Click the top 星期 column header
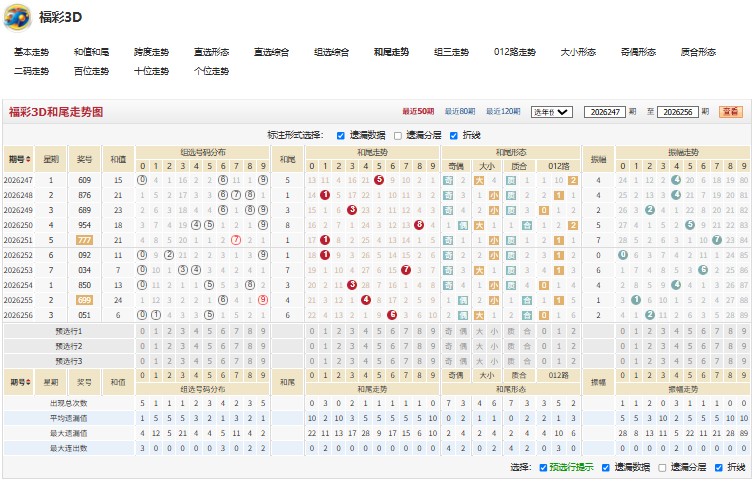This screenshot has width=752, height=481. pos(51,159)
